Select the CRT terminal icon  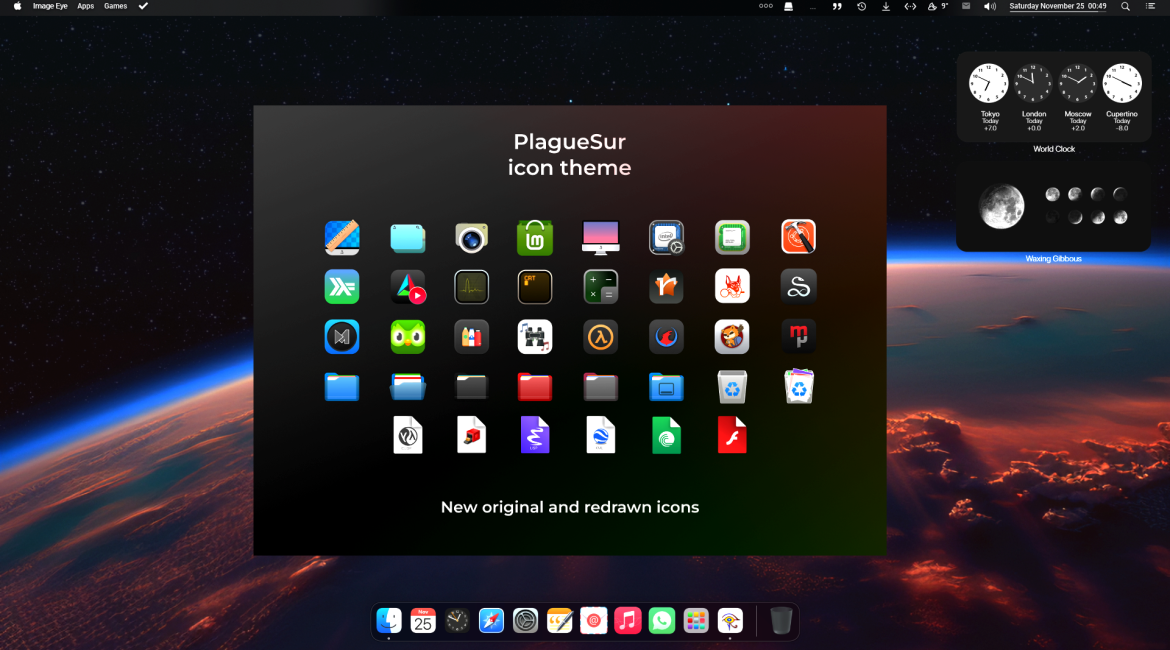[535, 286]
